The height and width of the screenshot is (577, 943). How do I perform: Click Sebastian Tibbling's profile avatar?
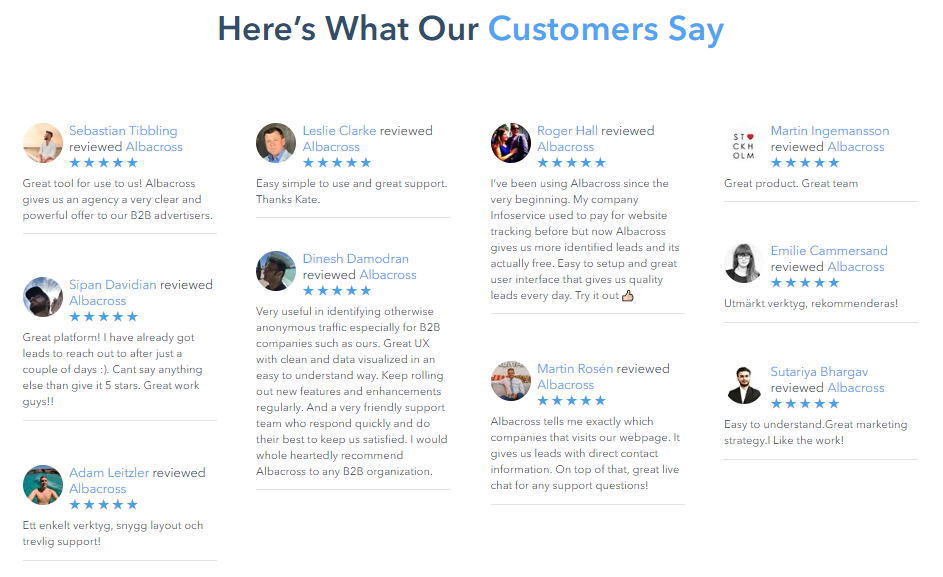coord(43,143)
